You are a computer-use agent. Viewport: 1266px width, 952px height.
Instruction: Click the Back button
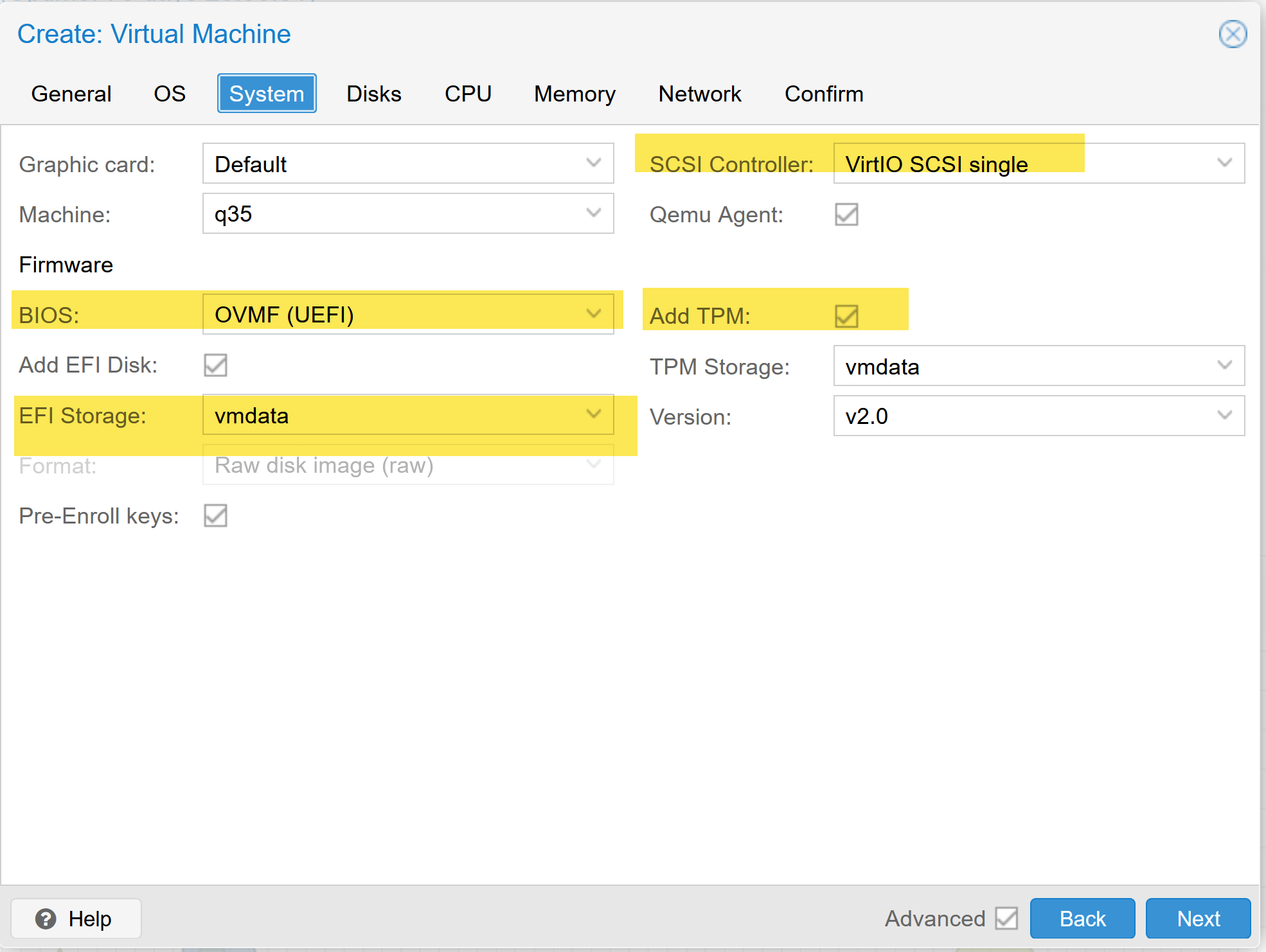[x=1082, y=918]
